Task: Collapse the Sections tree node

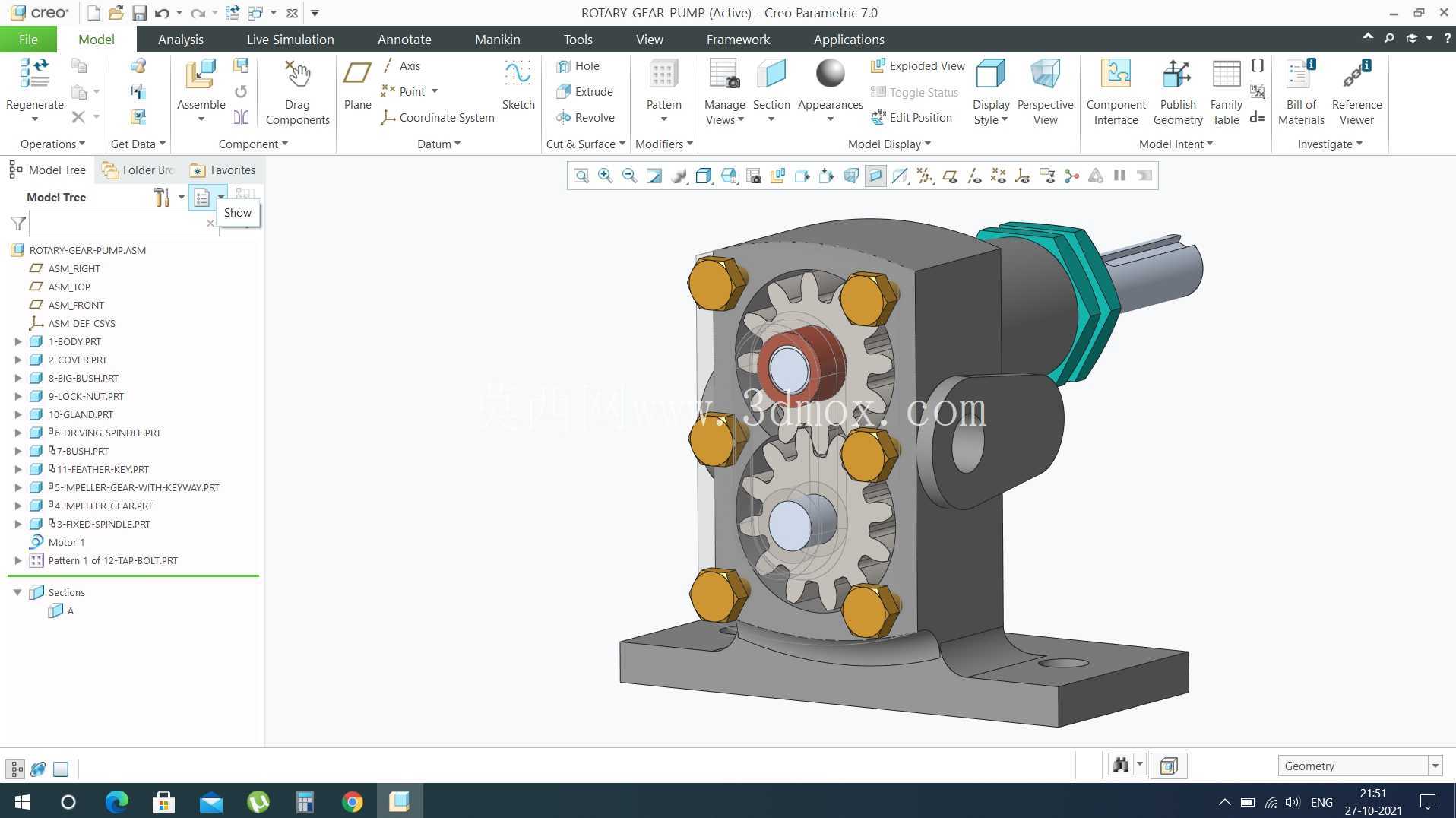Action: pyautogui.click(x=17, y=593)
